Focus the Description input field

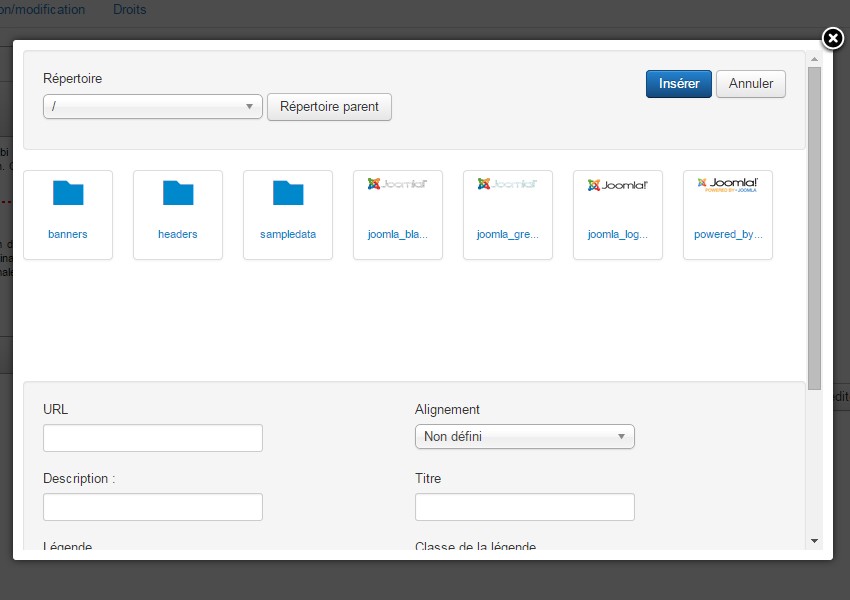click(153, 507)
